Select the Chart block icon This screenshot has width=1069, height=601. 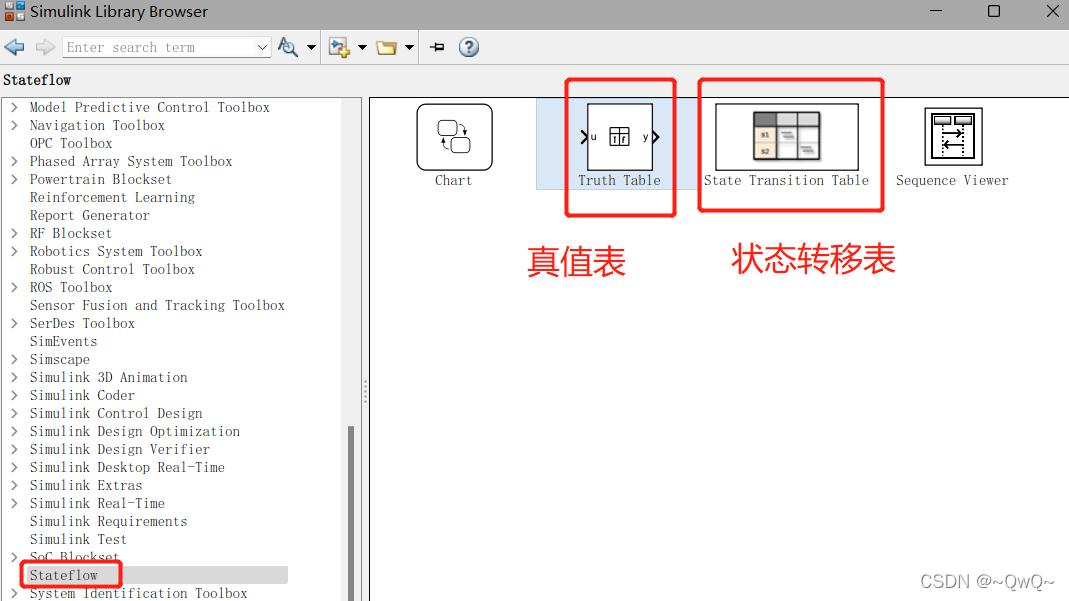click(x=454, y=137)
